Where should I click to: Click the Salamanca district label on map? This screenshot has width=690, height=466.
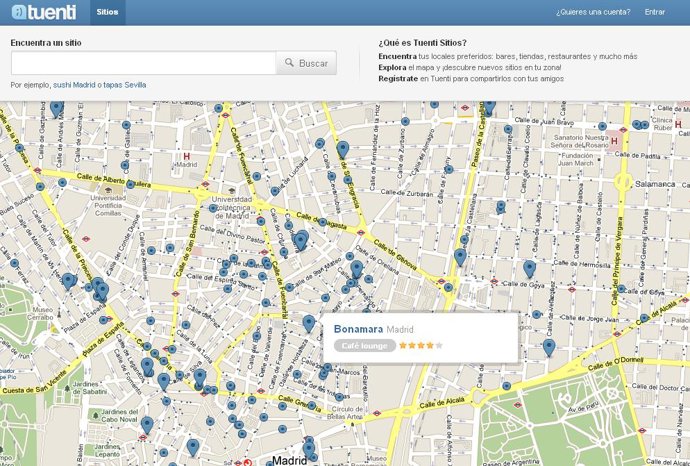(657, 185)
